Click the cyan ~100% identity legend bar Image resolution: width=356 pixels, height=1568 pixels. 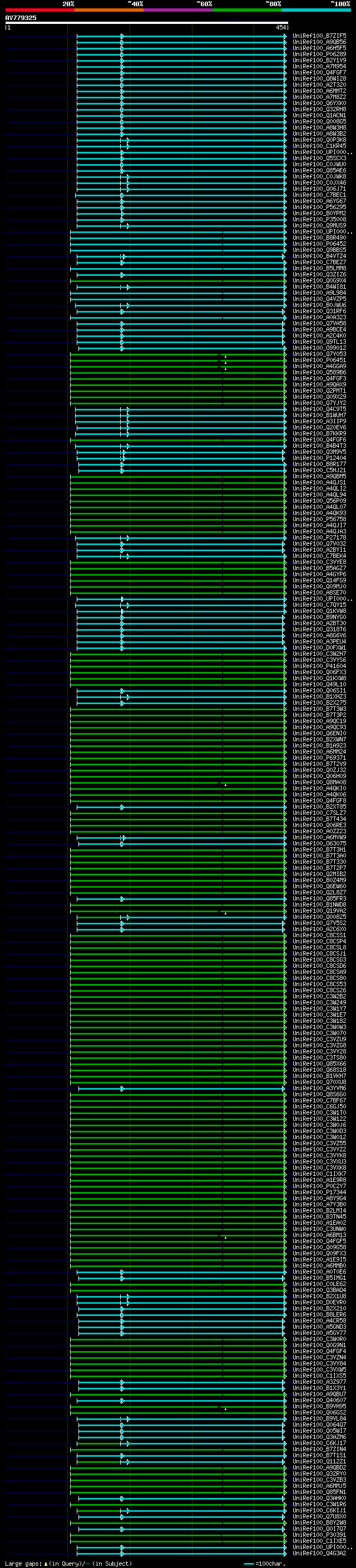pos(316,10)
